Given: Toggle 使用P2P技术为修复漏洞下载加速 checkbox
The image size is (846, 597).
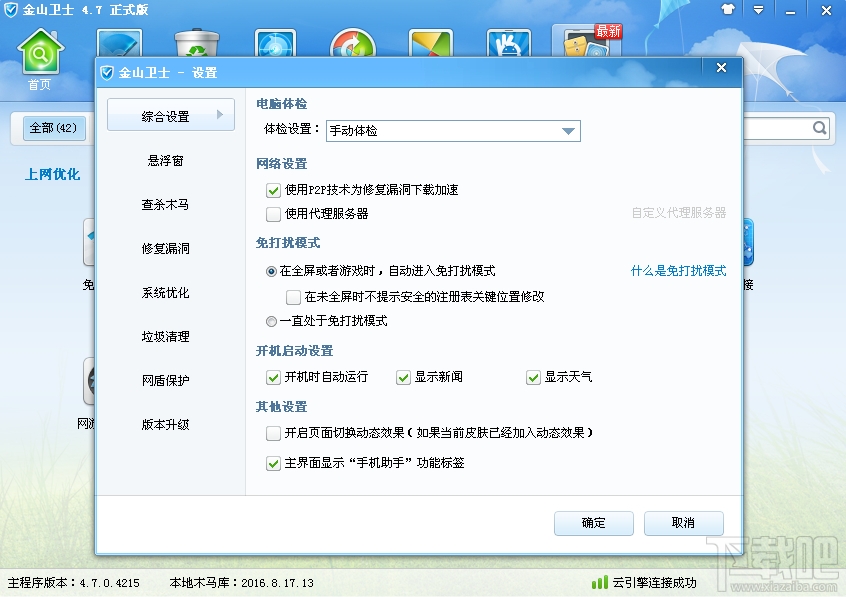Looking at the screenshot, I should 273,190.
